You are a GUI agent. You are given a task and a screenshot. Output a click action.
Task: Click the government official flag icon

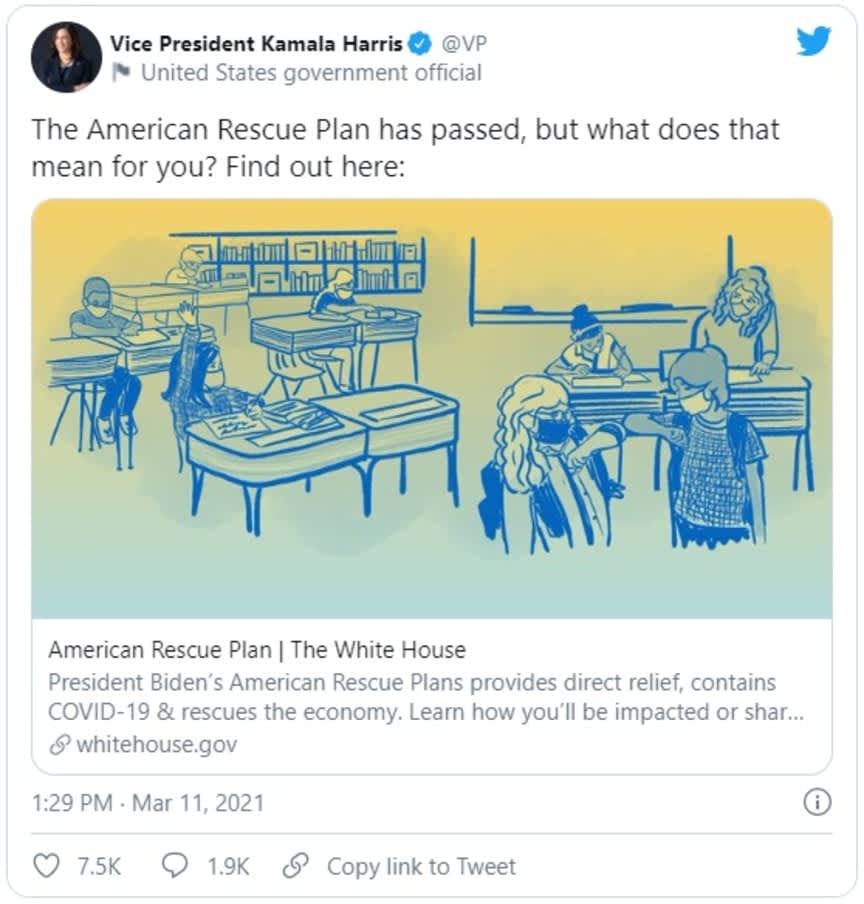point(121,72)
